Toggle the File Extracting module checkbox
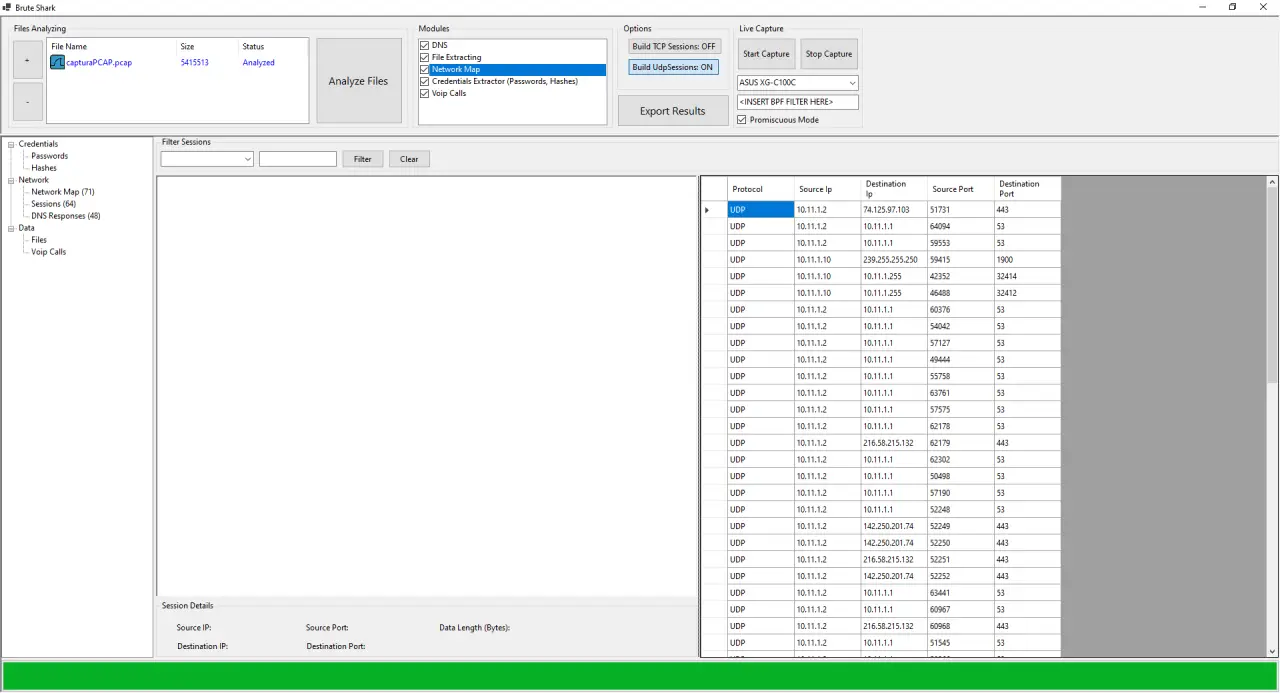Image resolution: width=1280 pixels, height=693 pixels. pyautogui.click(x=425, y=58)
